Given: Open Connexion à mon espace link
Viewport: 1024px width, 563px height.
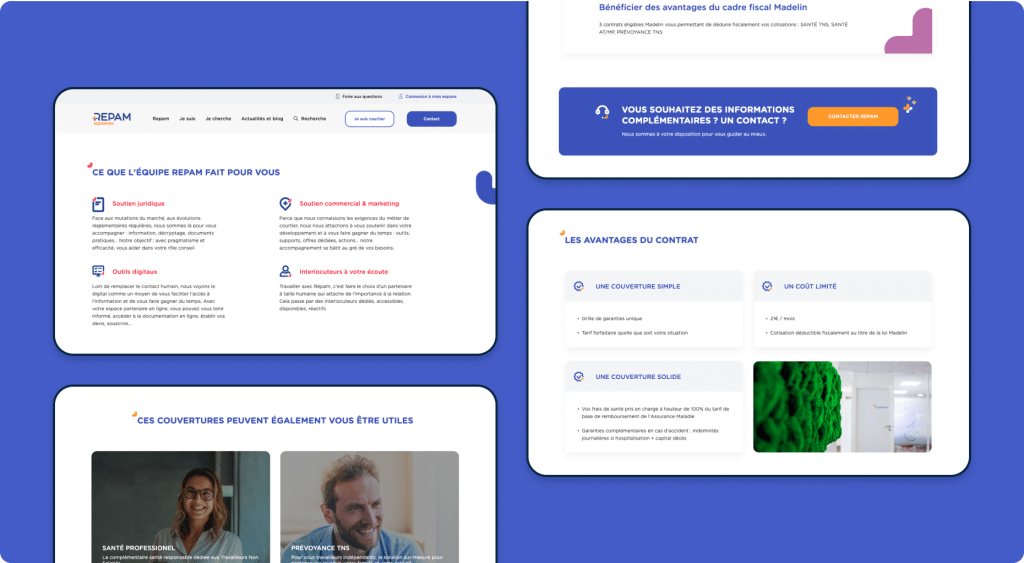Looking at the screenshot, I should pos(431,96).
